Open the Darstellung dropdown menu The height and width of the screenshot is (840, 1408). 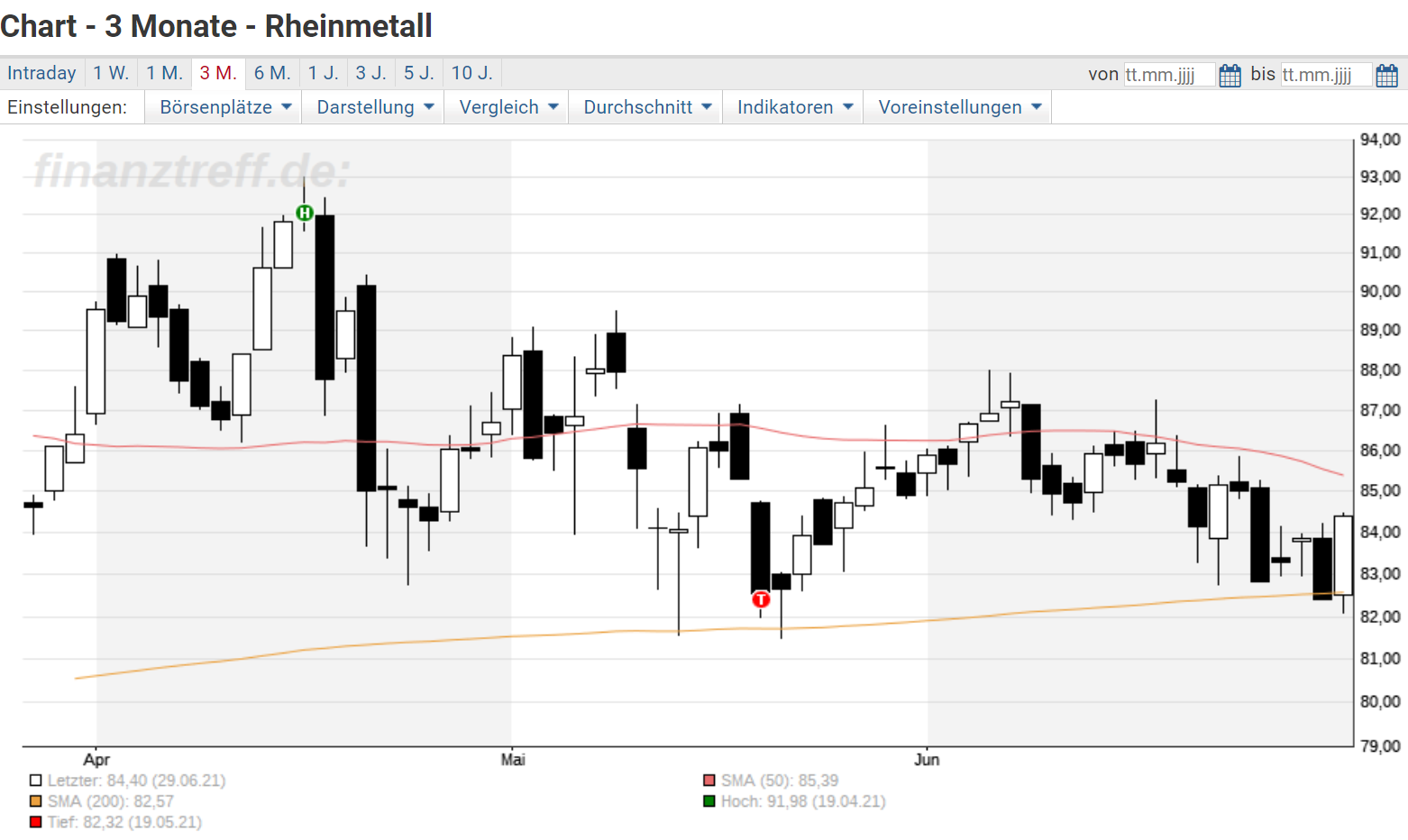click(x=375, y=107)
